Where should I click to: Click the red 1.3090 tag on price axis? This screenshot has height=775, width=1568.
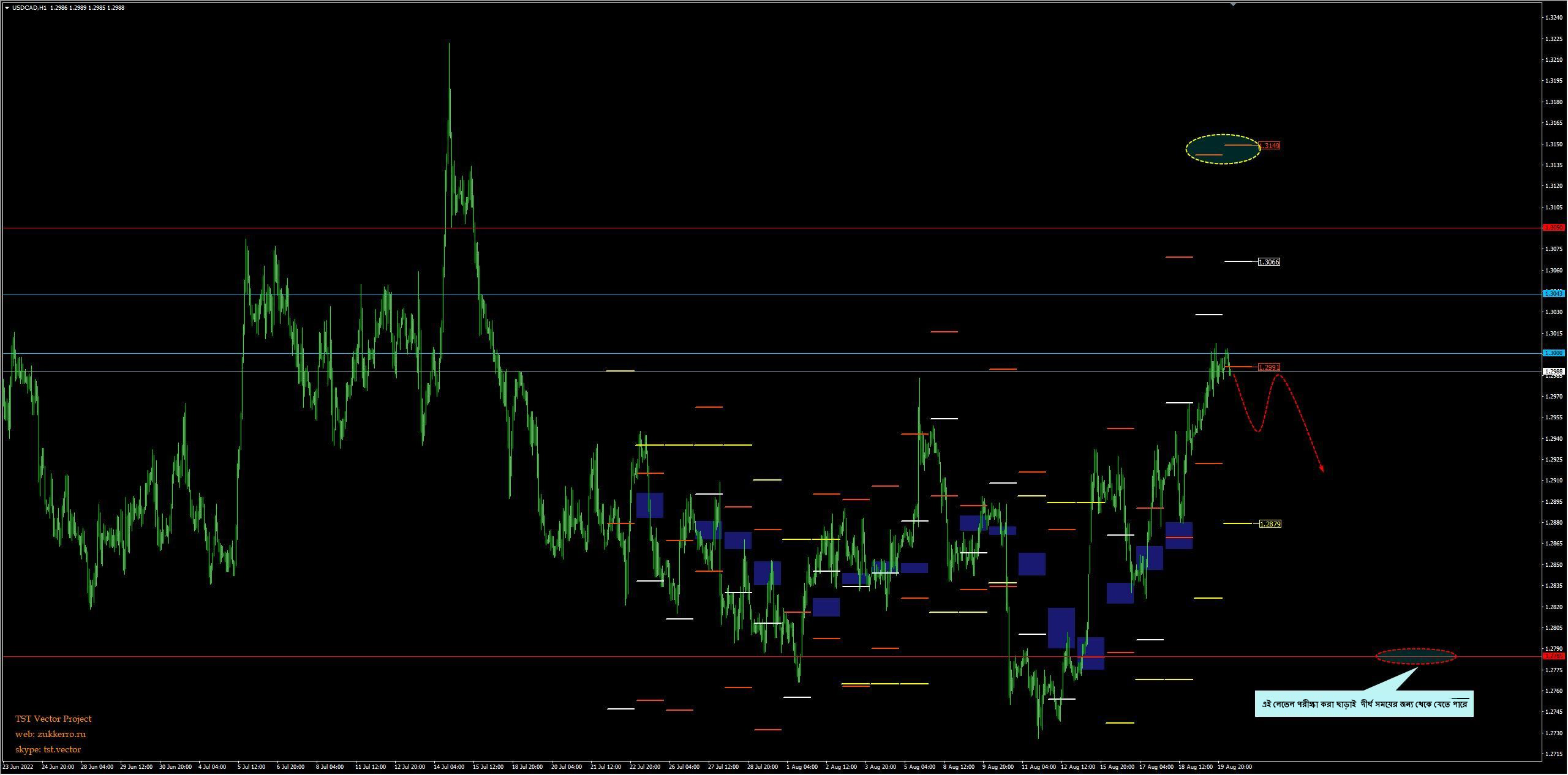point(1554,228)
